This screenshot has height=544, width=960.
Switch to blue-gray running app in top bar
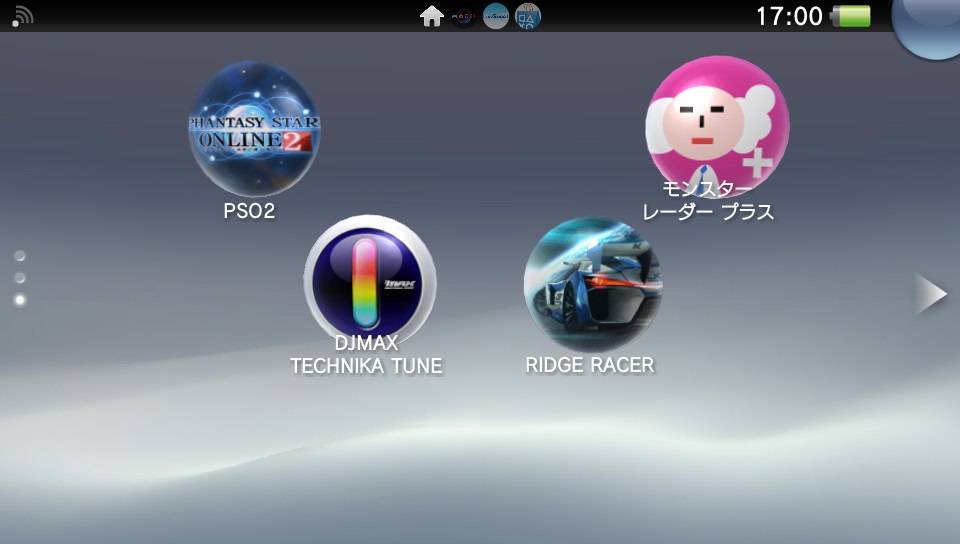coord(495,17)
